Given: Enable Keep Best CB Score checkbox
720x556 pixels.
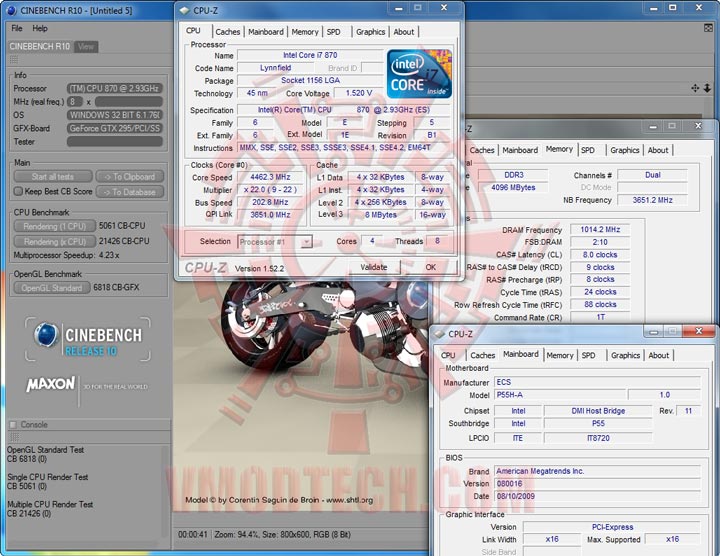Looking at the screenshot, I should 18,191.
